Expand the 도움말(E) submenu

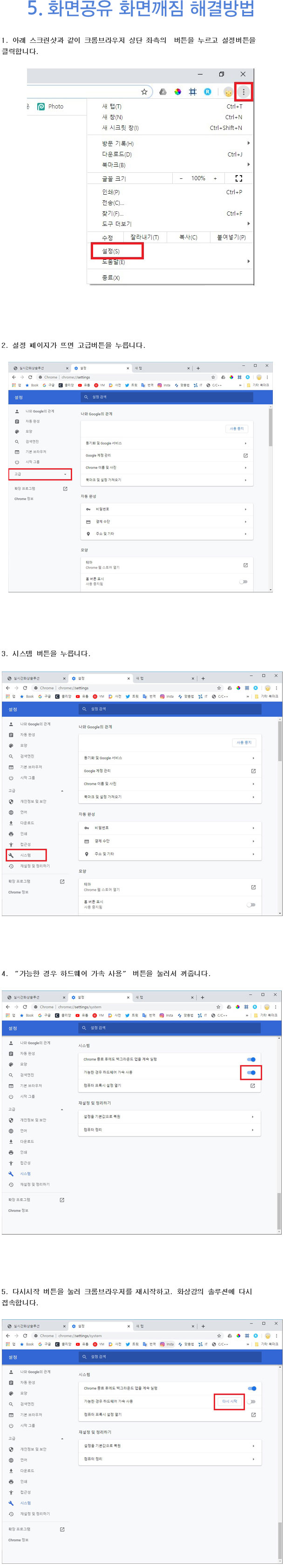pyautogui.click(x=248, y=262)
